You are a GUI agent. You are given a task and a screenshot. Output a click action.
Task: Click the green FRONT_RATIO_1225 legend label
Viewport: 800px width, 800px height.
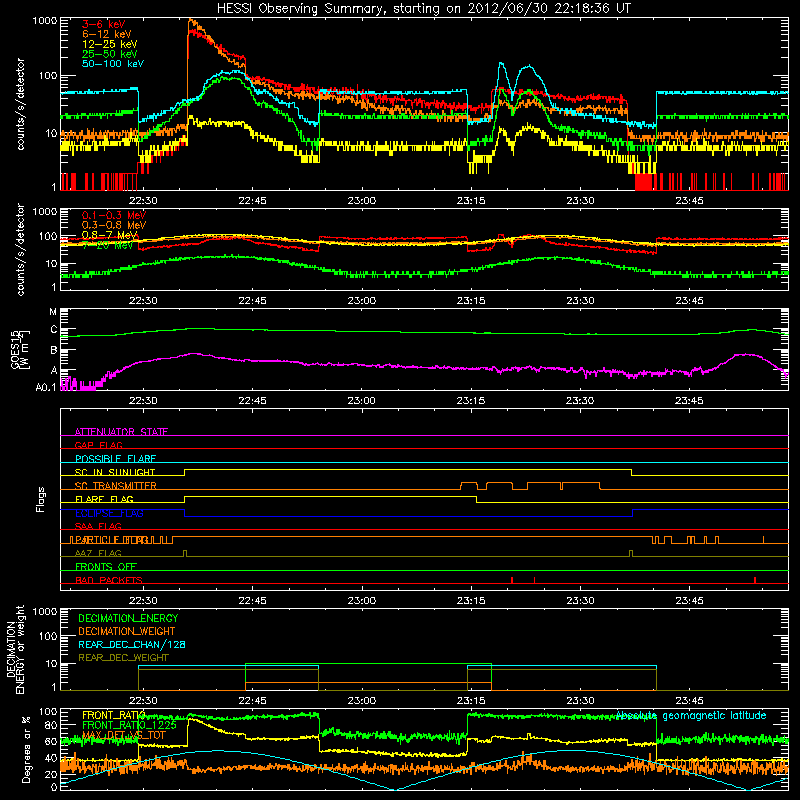129,725
